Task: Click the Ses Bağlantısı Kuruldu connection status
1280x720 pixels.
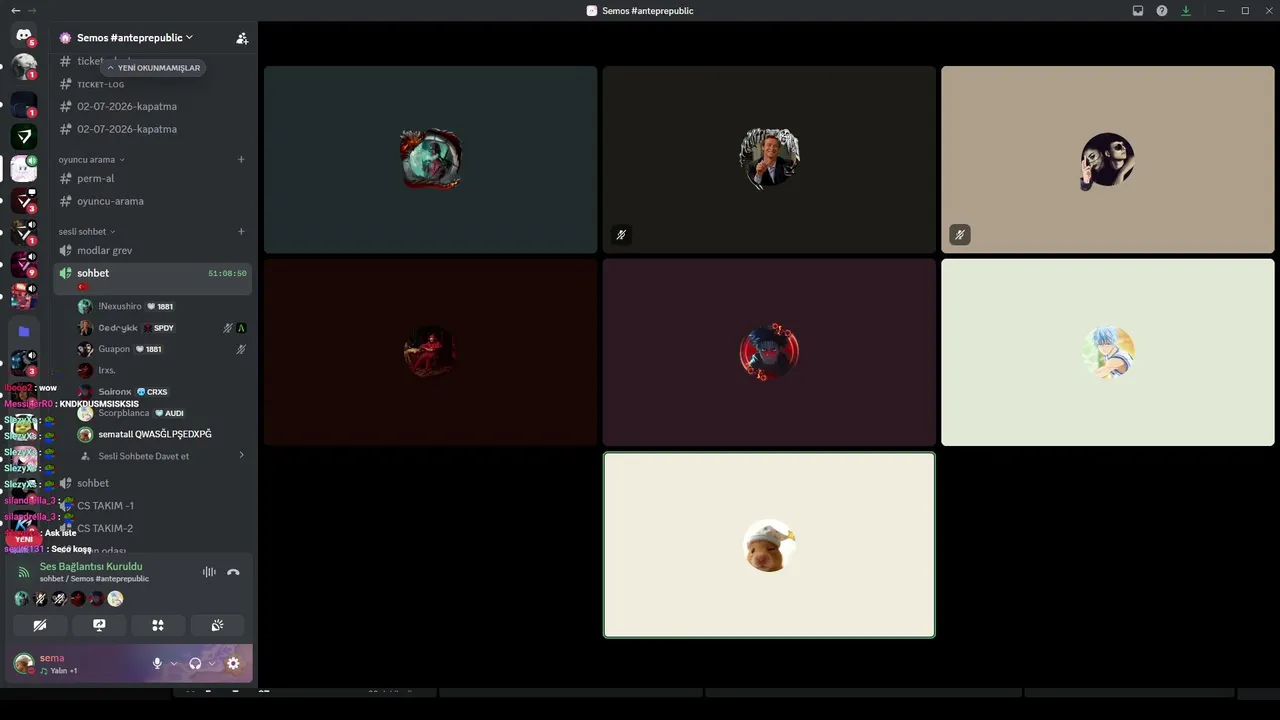Action: point(91,566)
